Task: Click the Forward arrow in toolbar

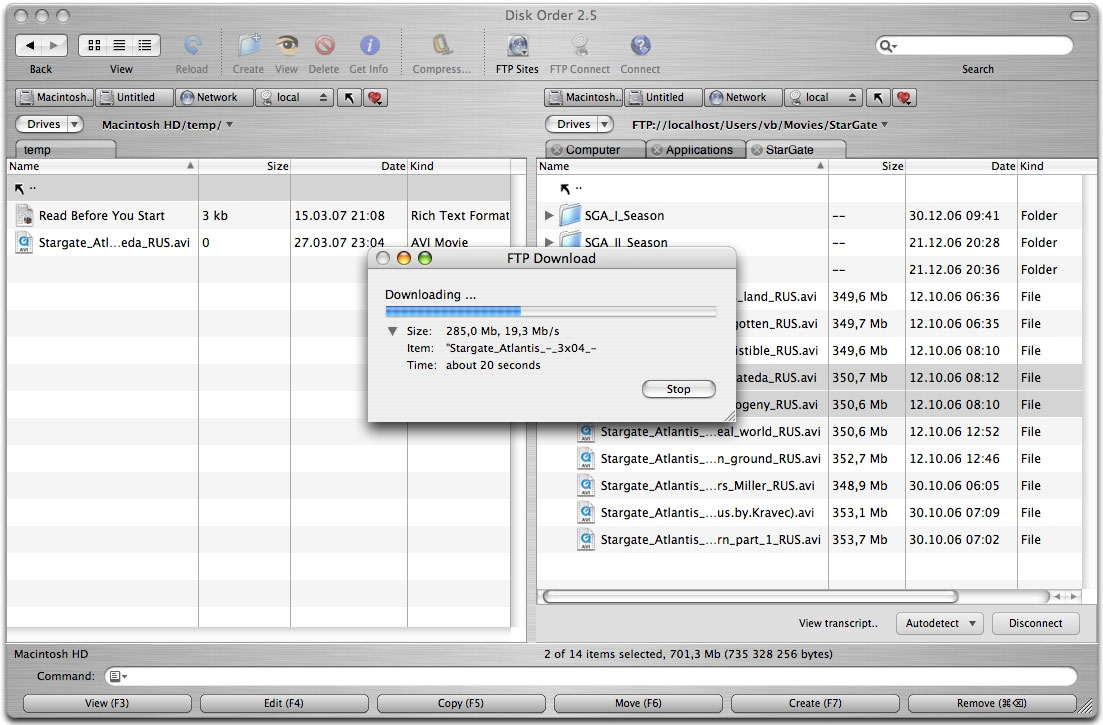Action: click(54, 46)
